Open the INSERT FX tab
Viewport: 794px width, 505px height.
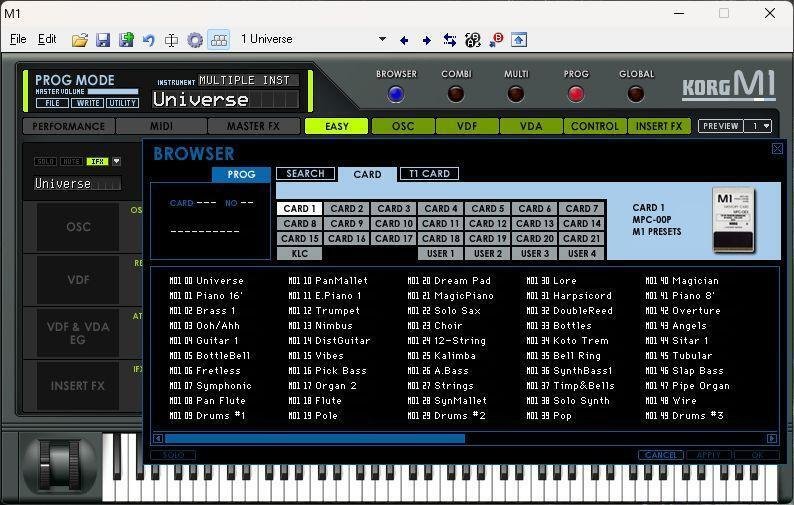tap(659, 126)
